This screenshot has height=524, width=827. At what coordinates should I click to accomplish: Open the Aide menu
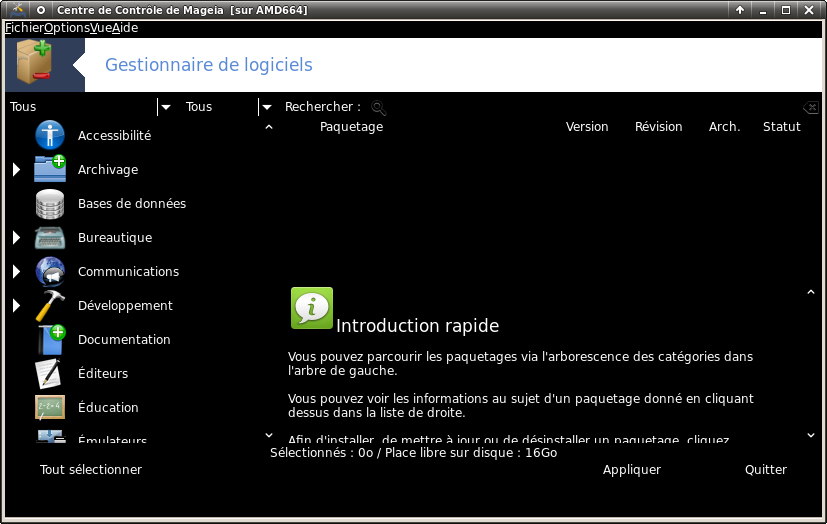[x=125, y=28]
